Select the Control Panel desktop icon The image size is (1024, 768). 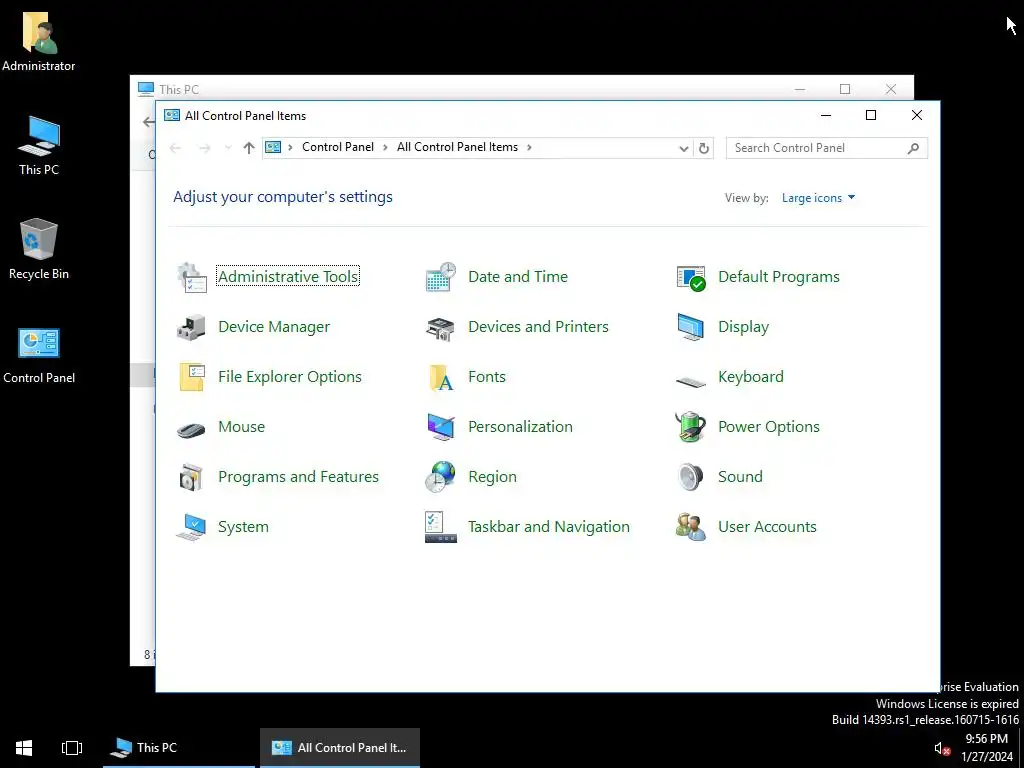tap(39, 355)
